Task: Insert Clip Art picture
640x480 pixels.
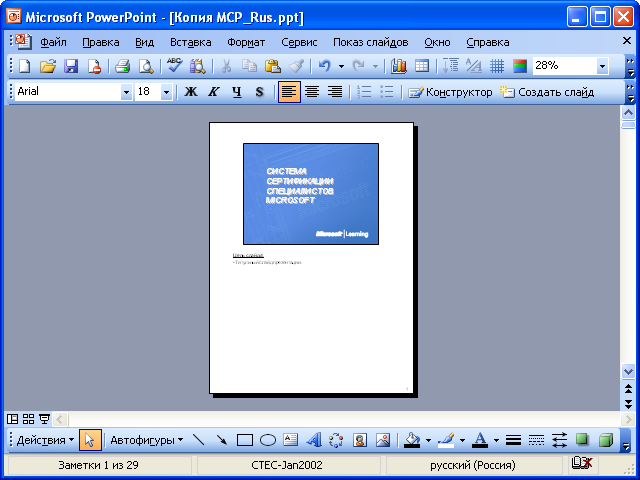Action: coord(360,440)
